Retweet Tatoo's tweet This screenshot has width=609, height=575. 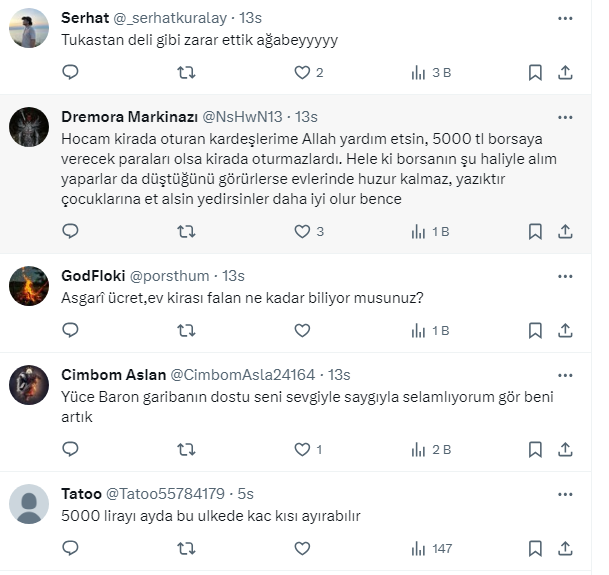pyautogui.click(x=186, y=548)
